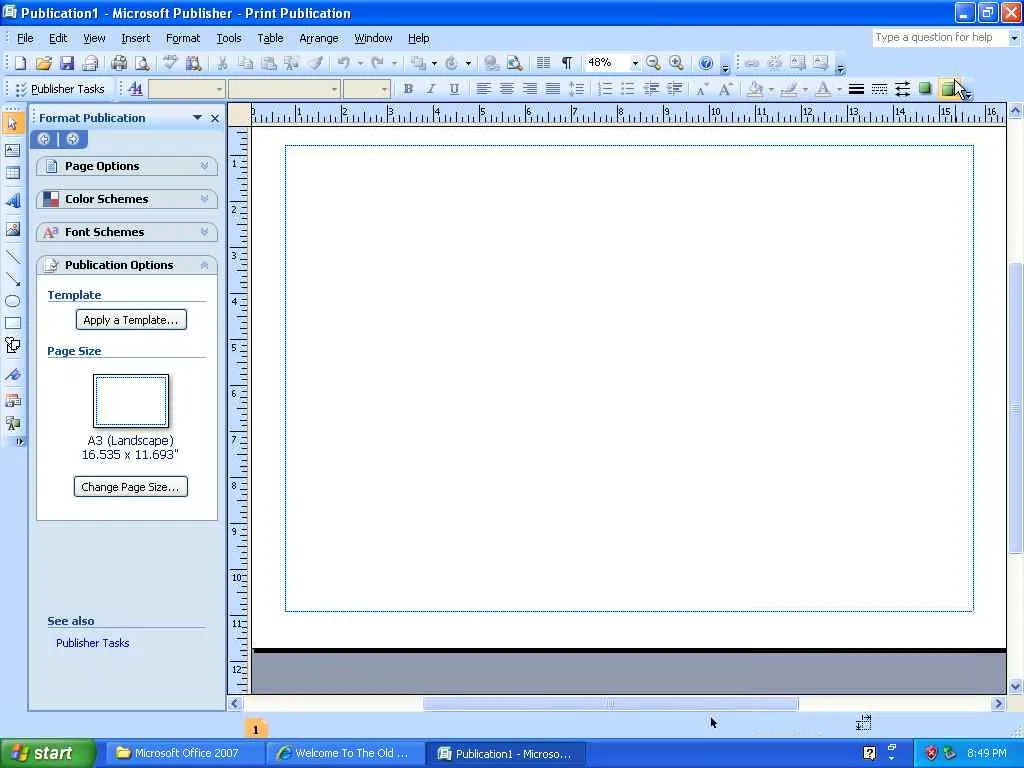Select the Insert WordArt tool
1024x768 pixels.
pos(12,200)
